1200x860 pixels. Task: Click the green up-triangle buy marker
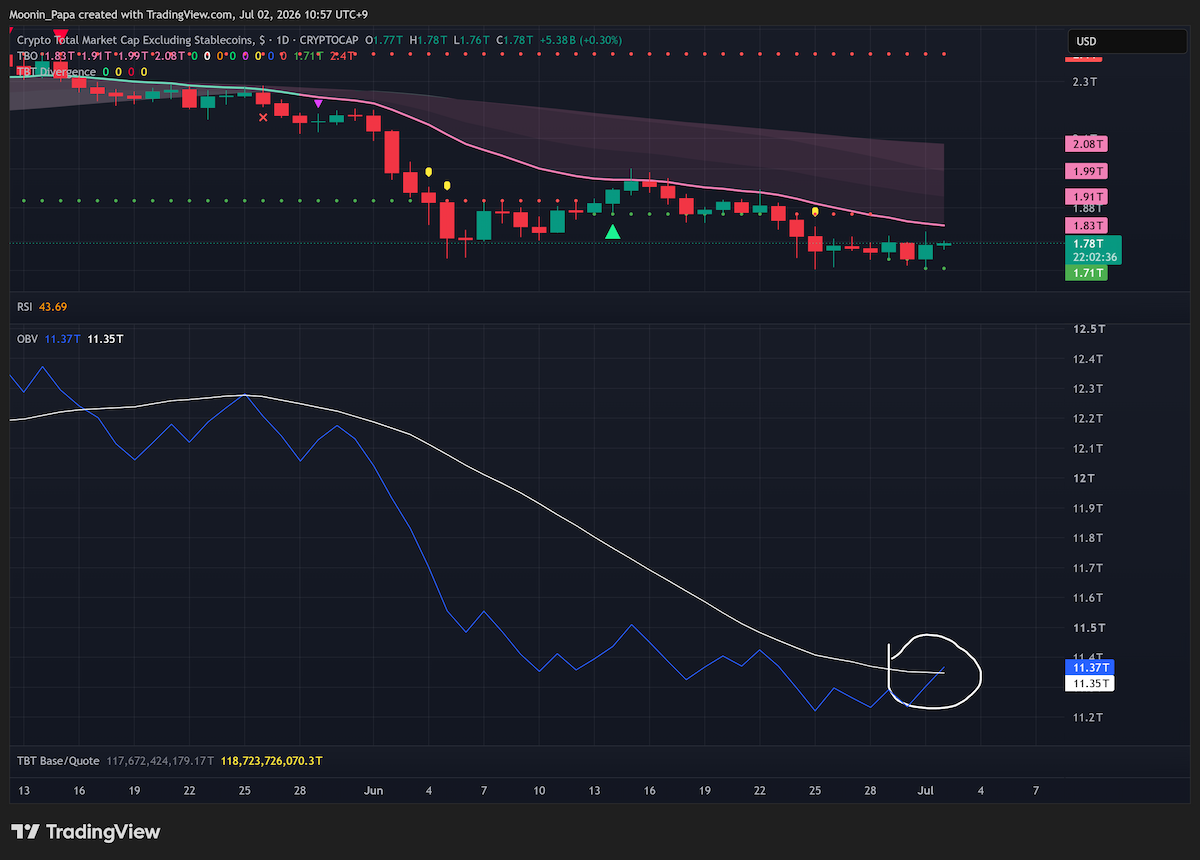(613, 232)
